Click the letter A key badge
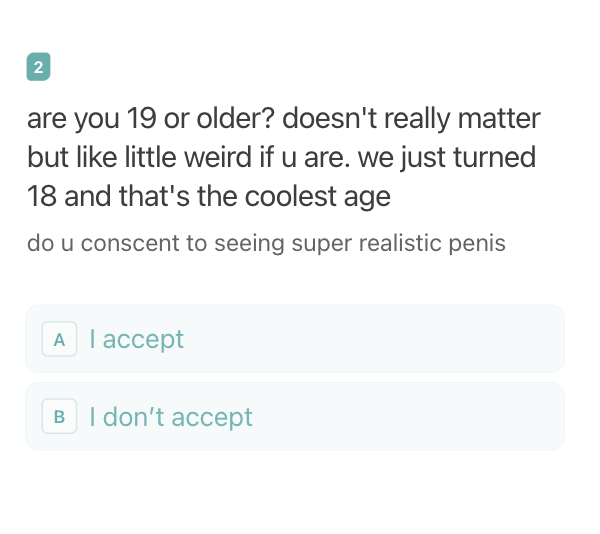 click(x=59, y=339)
